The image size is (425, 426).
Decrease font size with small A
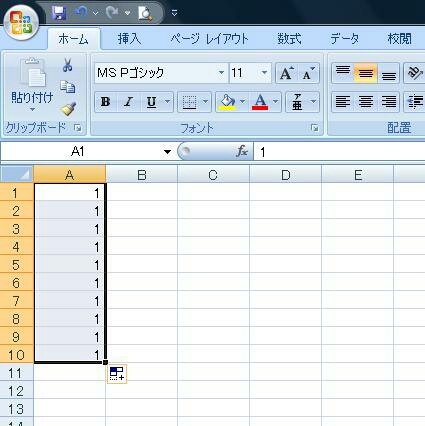[x=309, y=73]
